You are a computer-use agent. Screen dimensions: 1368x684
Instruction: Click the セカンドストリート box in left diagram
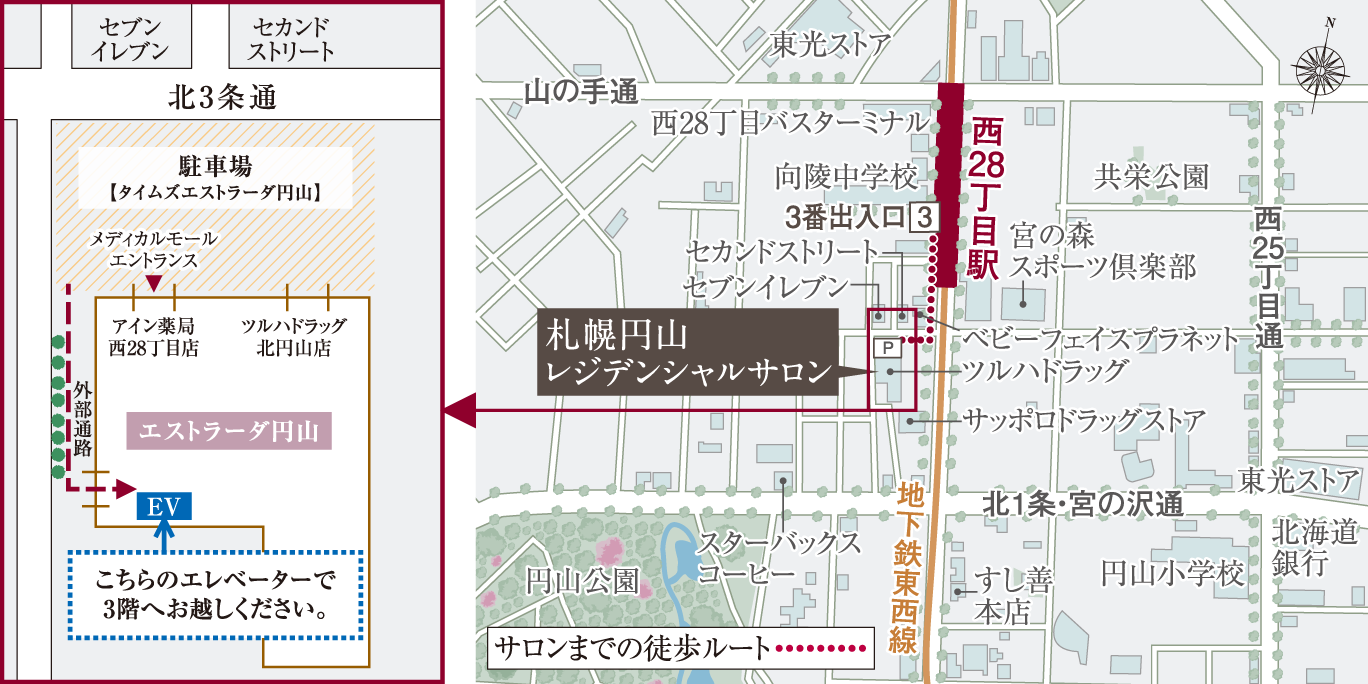[291, 40]
